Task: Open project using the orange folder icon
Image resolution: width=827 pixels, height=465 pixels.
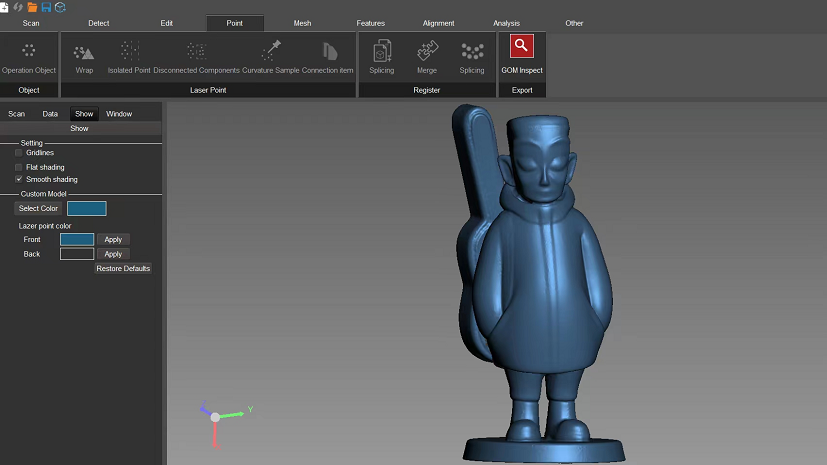Action: pyautogui.click(x=32, y=7)
